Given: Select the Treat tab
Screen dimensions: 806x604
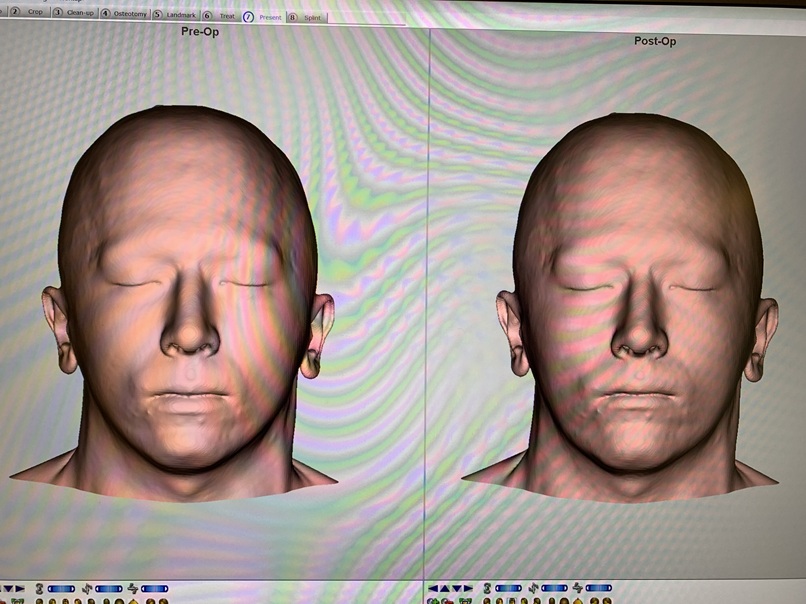Looking at the screenshot, I should coord(220,16).
